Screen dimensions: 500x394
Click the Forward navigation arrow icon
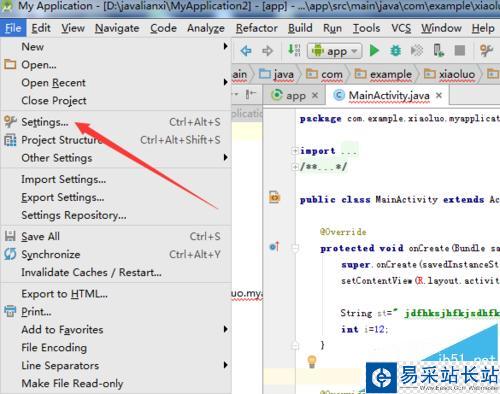(267, 51)
